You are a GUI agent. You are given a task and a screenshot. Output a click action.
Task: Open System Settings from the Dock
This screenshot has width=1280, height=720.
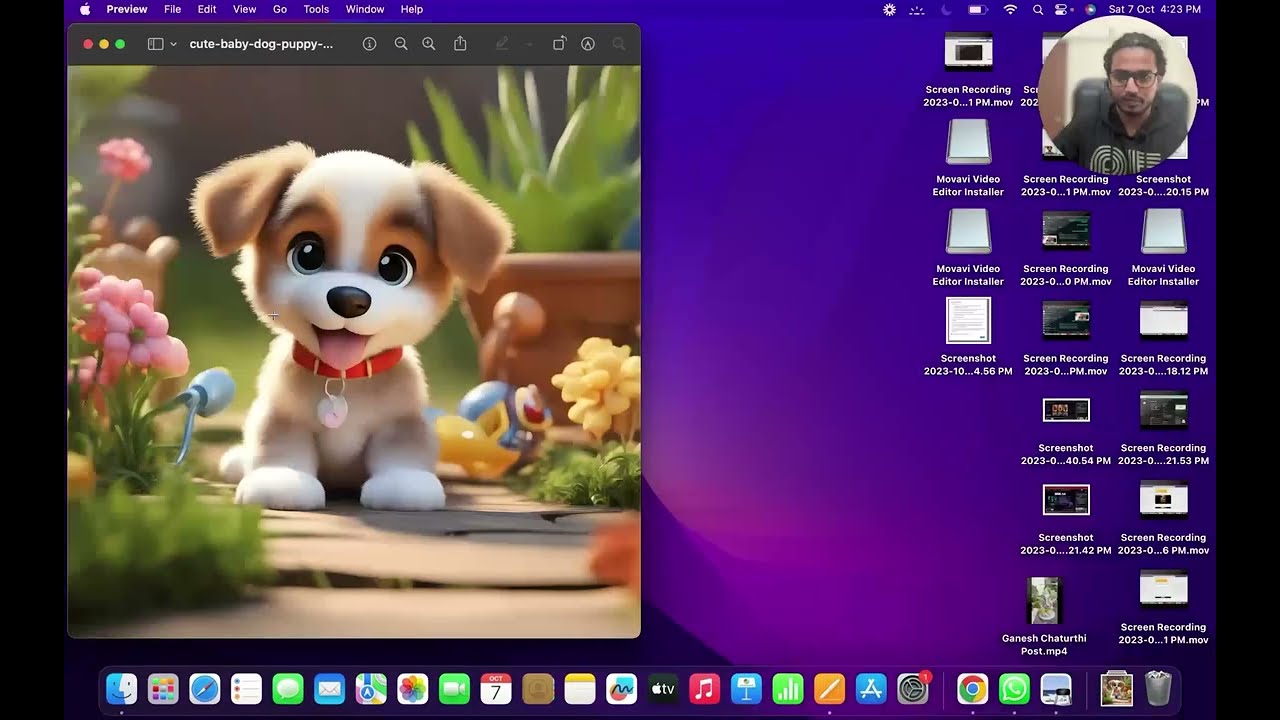coord(913,688)
